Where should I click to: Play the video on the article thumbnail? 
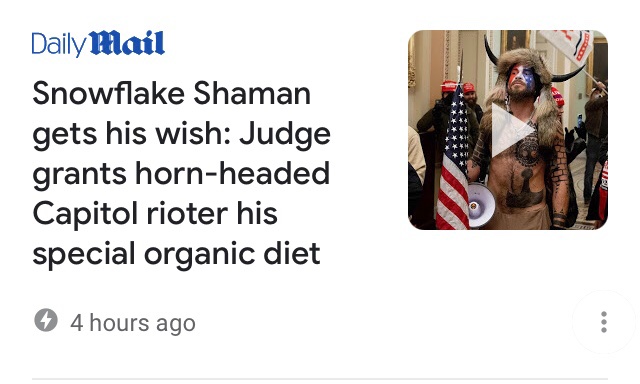pos(511,130)
